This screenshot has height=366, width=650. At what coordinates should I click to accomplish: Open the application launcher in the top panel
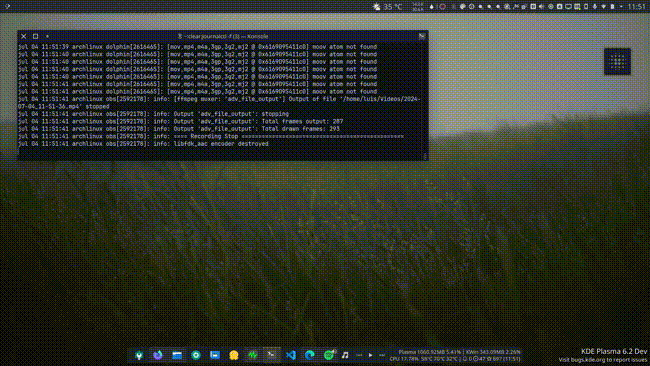(x=7, y=6)
